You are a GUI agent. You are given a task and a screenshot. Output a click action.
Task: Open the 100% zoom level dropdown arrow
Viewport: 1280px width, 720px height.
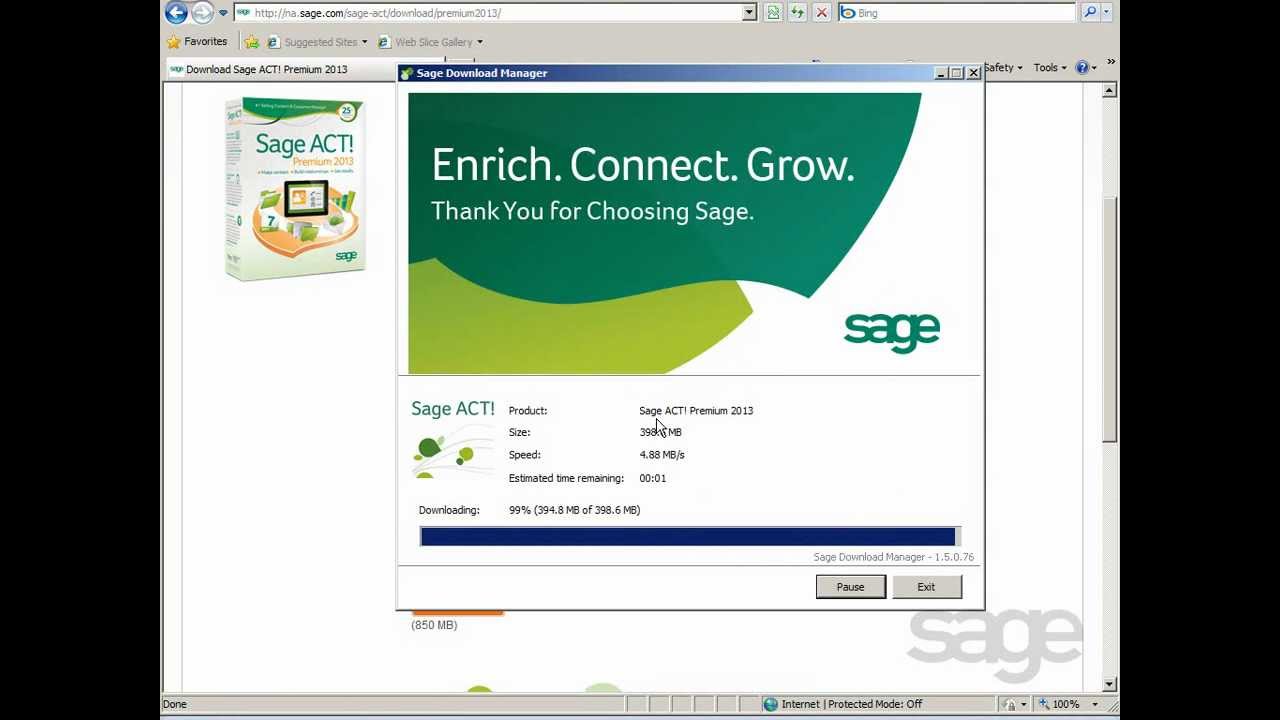click(x=1095, y=704)
